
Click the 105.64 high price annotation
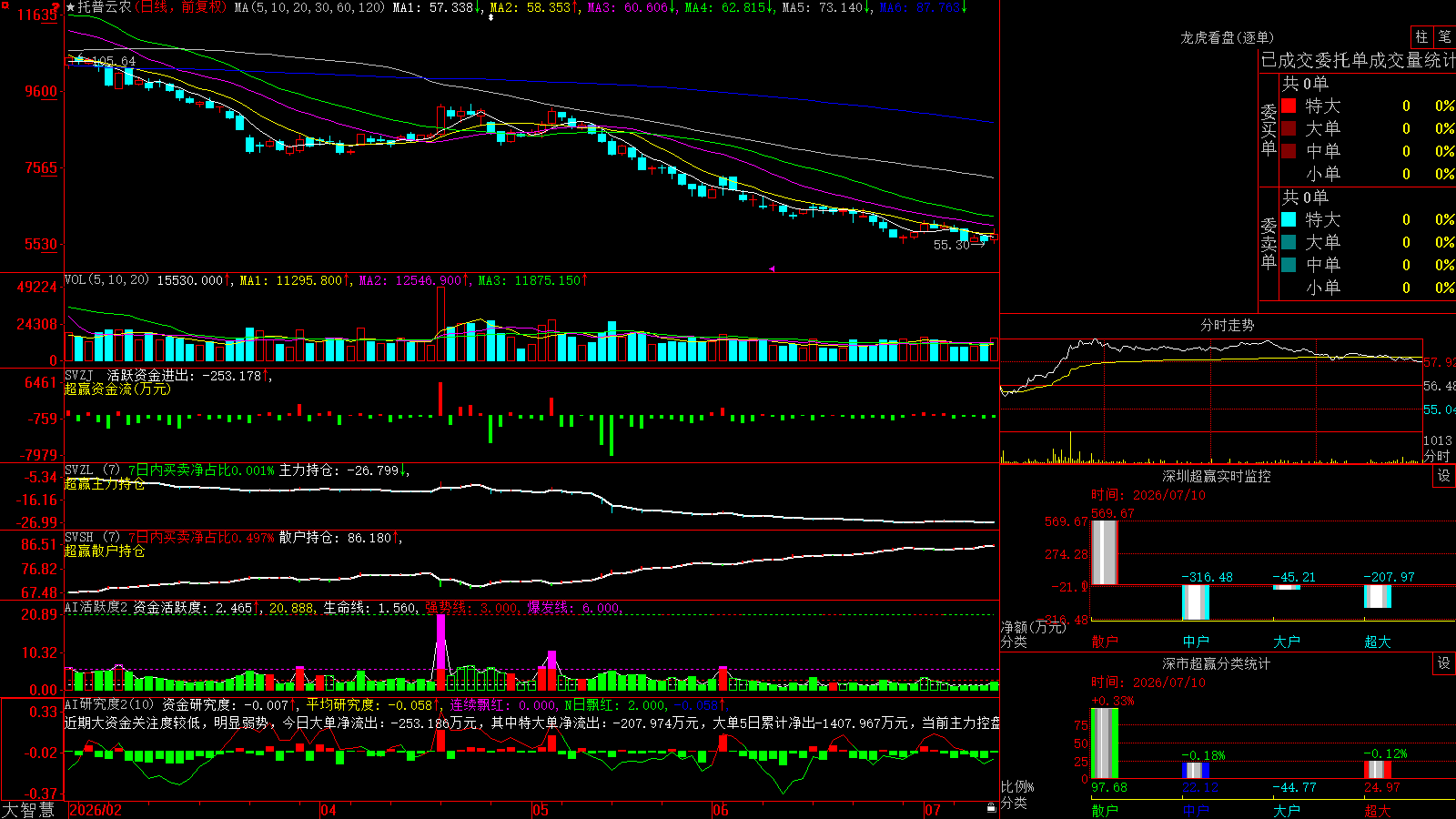[x=114, y=62]
